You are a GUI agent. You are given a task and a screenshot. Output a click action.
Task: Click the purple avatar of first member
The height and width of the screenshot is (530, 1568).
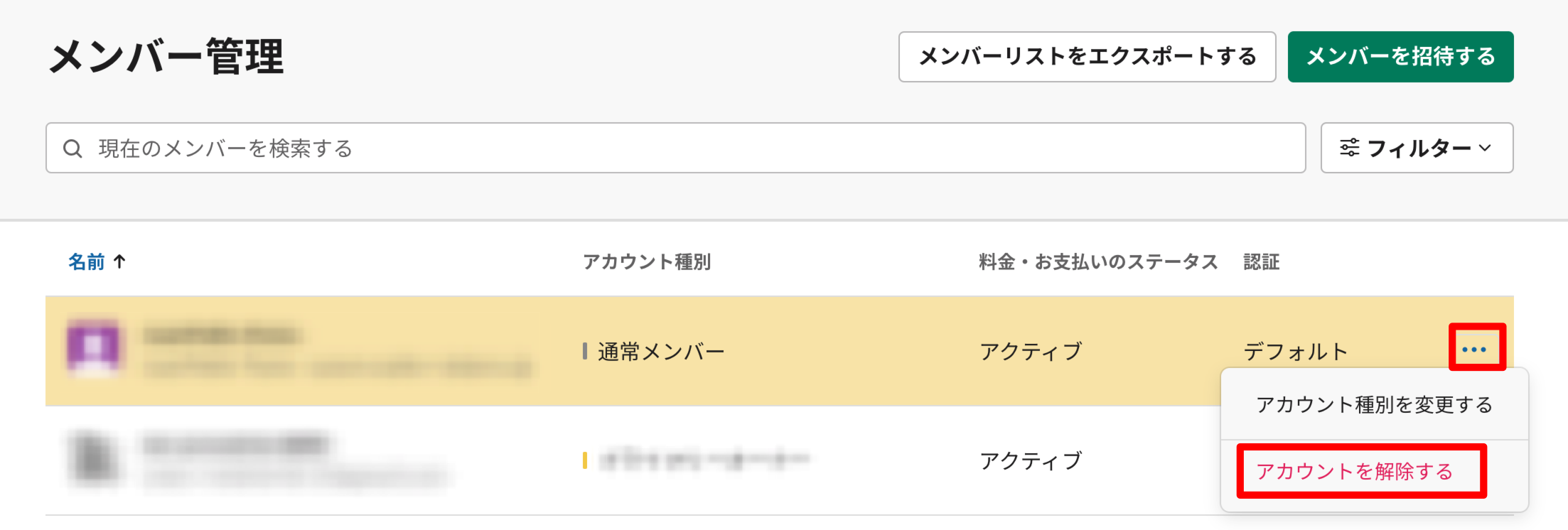pos(93,347)
